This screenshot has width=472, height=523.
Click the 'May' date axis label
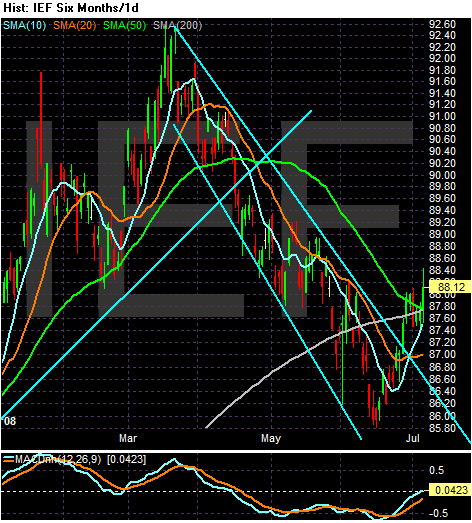[x=271, y=438]
